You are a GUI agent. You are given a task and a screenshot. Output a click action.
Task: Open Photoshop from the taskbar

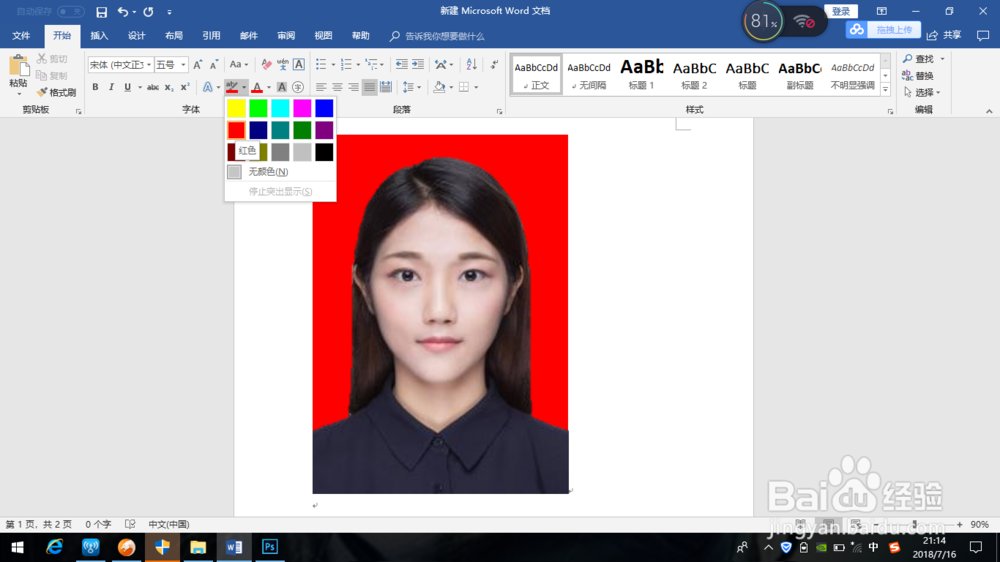270,547
